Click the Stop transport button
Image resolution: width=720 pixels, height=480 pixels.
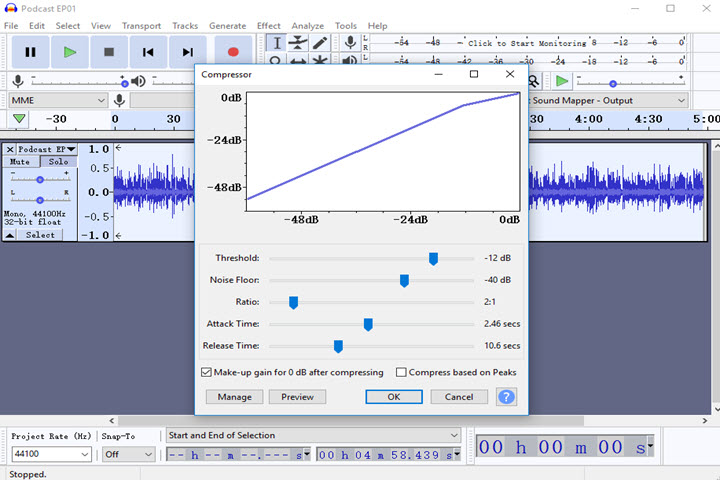109,52
